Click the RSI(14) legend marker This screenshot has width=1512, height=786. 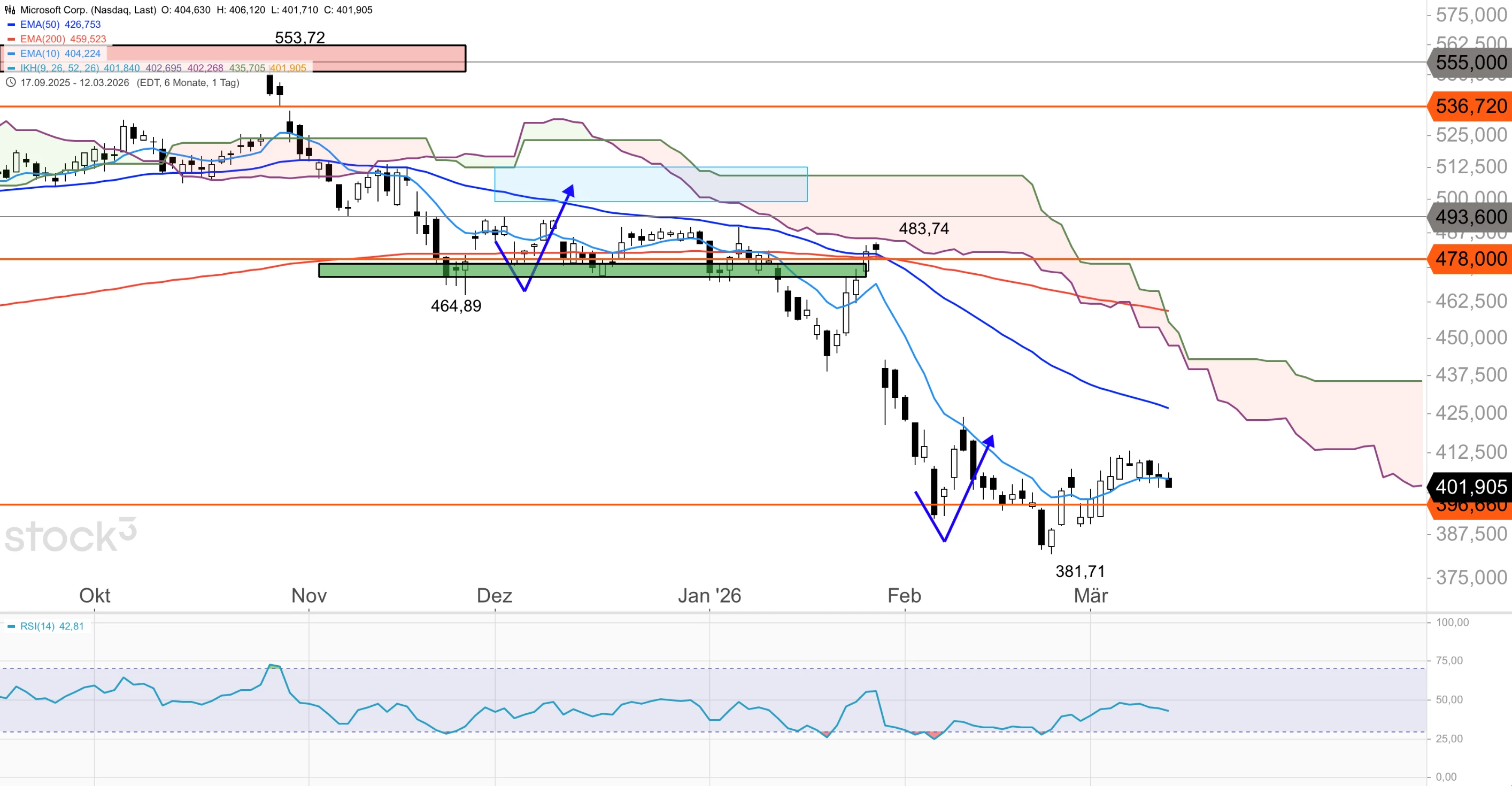tap(11, 627)
